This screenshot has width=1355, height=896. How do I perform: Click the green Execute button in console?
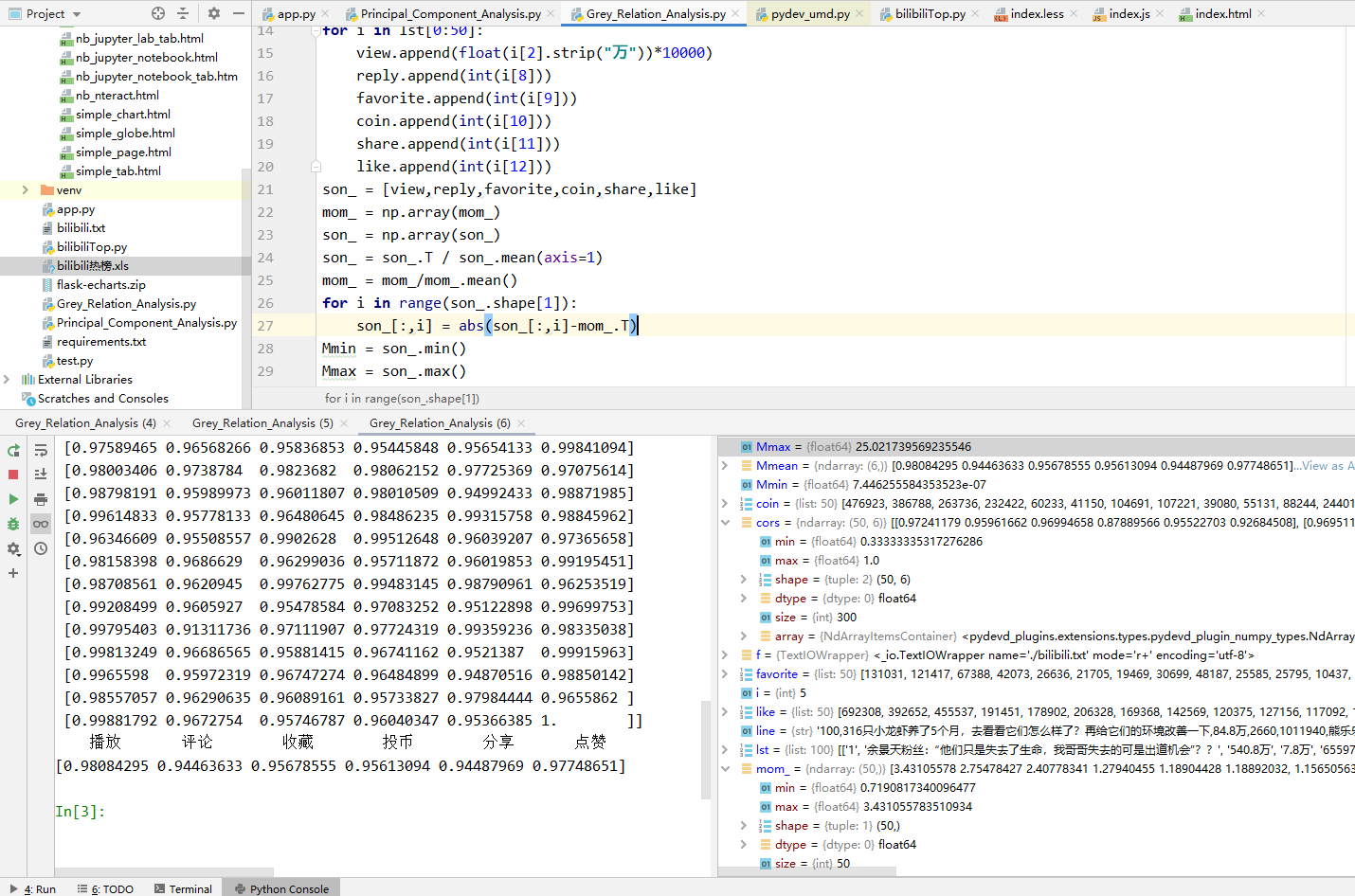(13, 499)
